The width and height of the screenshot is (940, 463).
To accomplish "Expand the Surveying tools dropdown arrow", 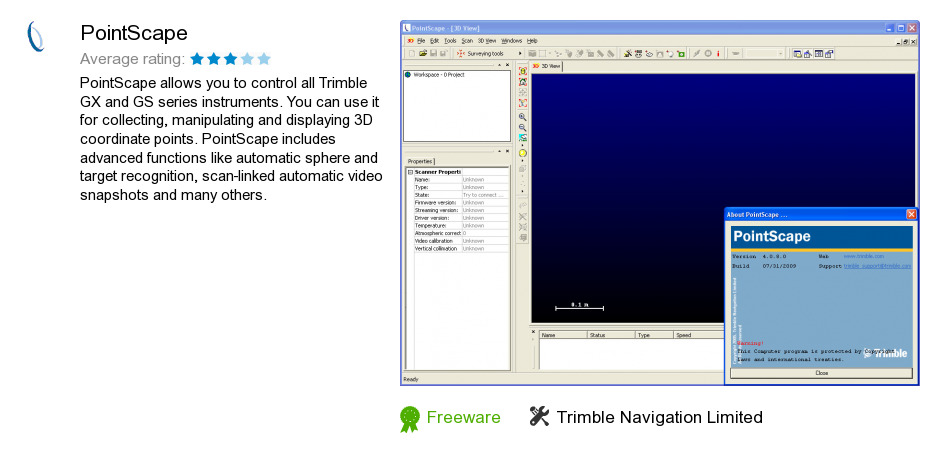I will click(520, 53).
